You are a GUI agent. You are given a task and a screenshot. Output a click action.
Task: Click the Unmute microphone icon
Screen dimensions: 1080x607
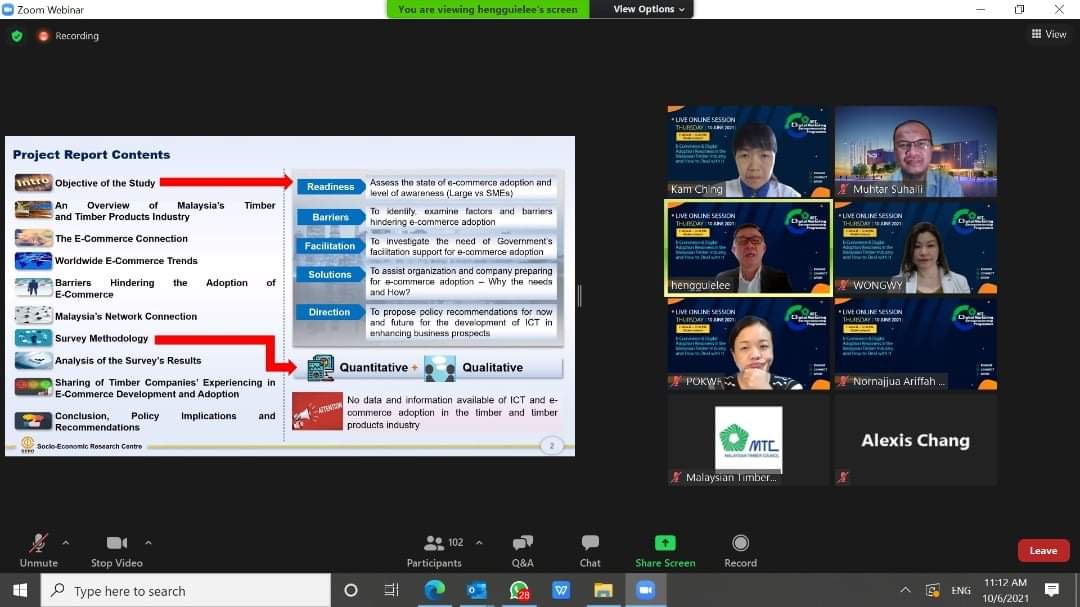click(x=39, y=544)
